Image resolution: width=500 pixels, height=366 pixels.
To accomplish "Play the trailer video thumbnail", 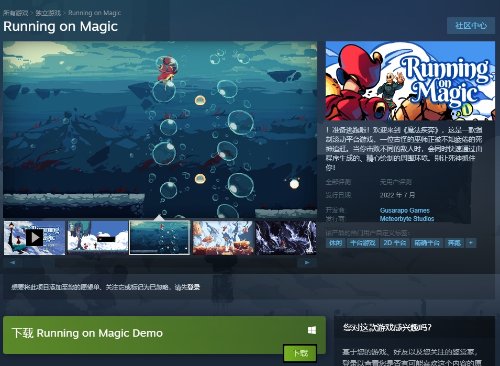I will click(x=34, y=238).
